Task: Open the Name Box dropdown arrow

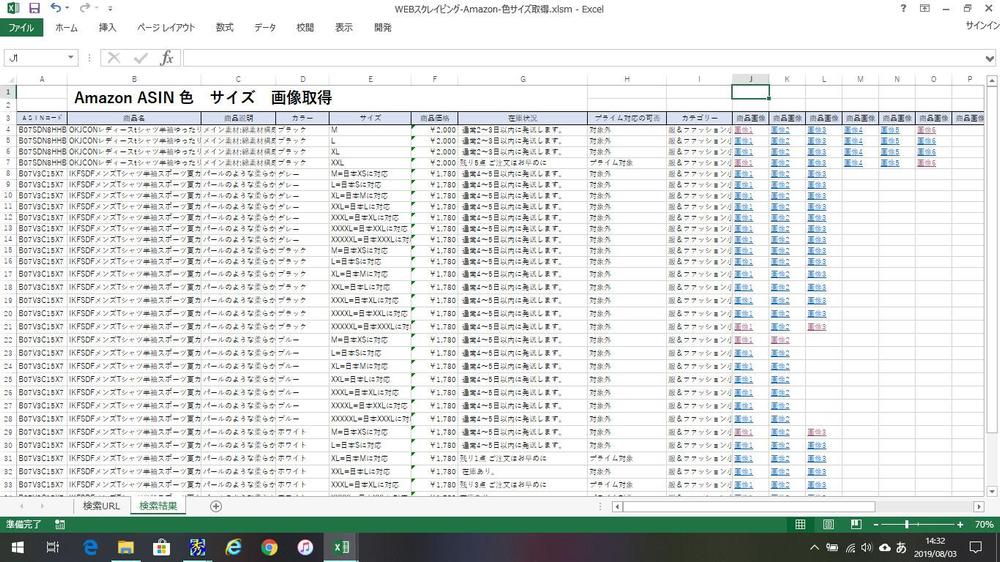Action: [x=70, y=57]
